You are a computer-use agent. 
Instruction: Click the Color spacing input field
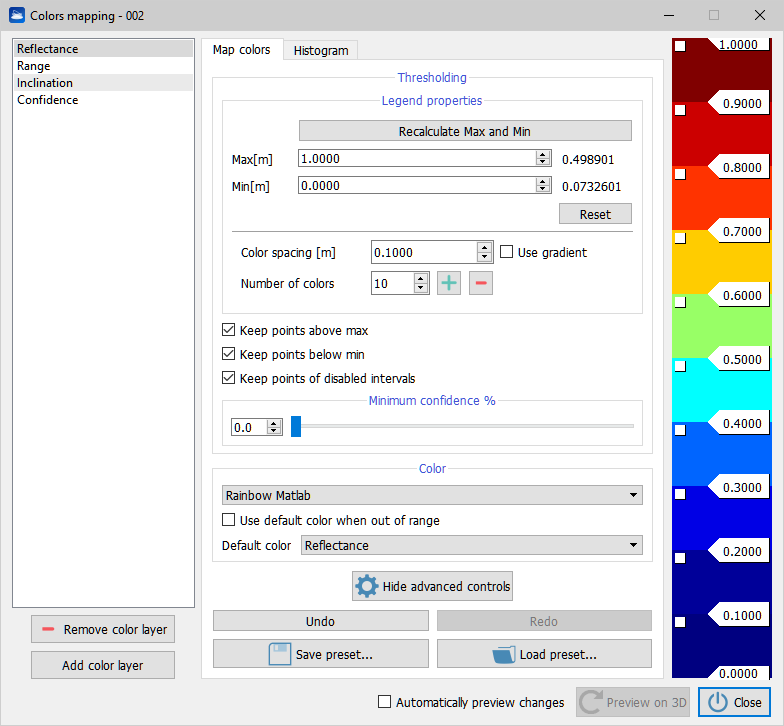423,253
